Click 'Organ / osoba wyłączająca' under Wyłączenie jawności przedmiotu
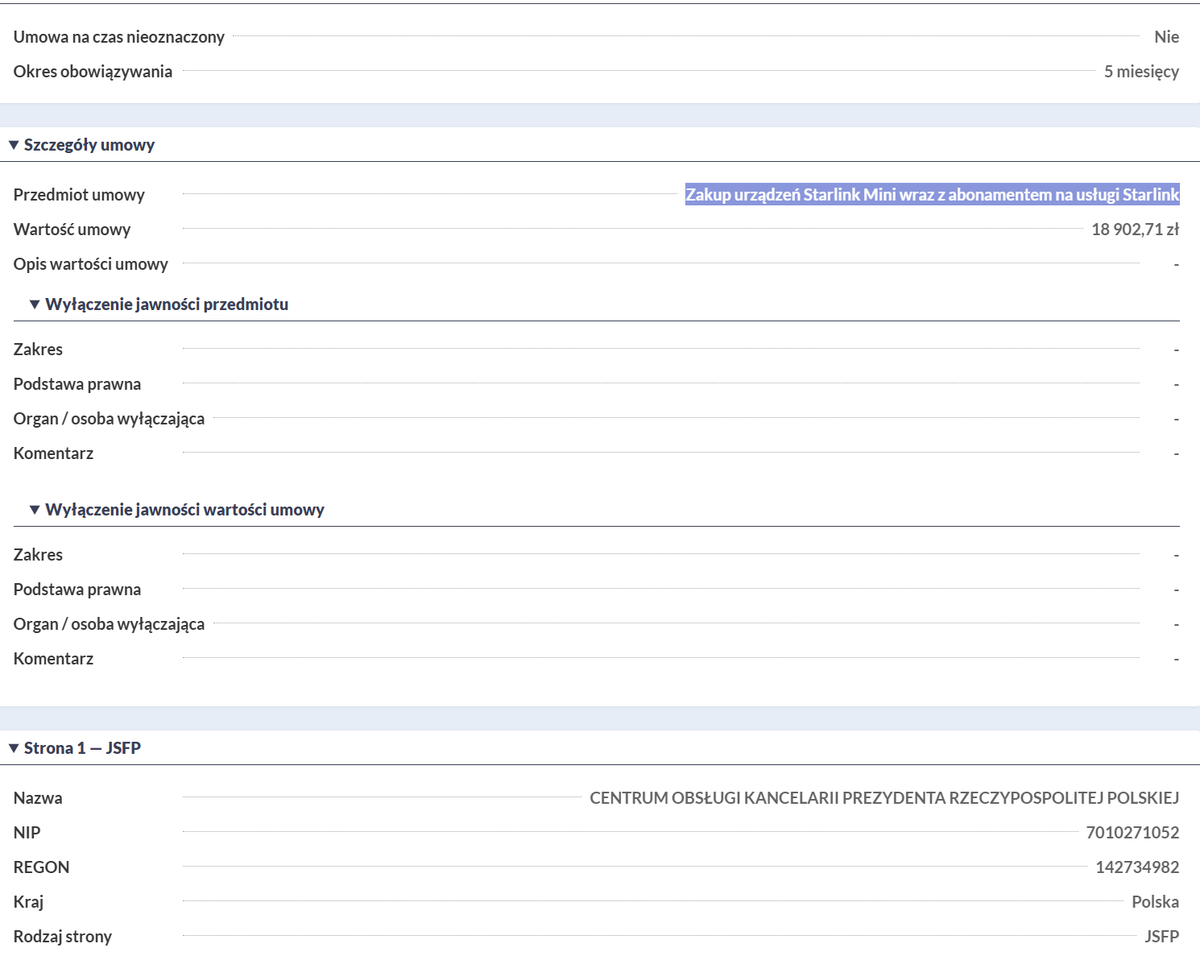Image resolution: width=1200 pixels, height=956 pixels. point(109,418)
